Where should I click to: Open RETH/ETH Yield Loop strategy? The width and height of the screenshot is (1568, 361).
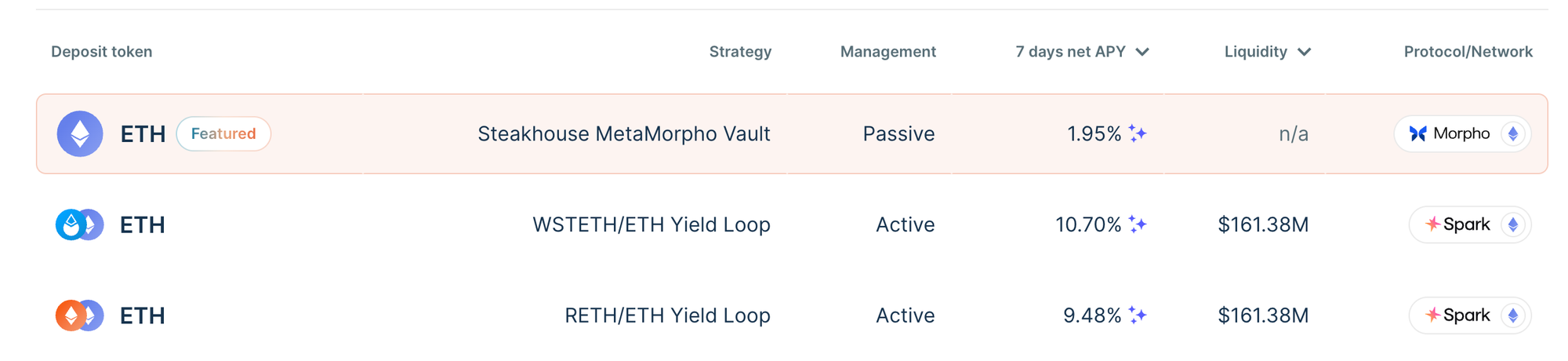click(668, 315)
